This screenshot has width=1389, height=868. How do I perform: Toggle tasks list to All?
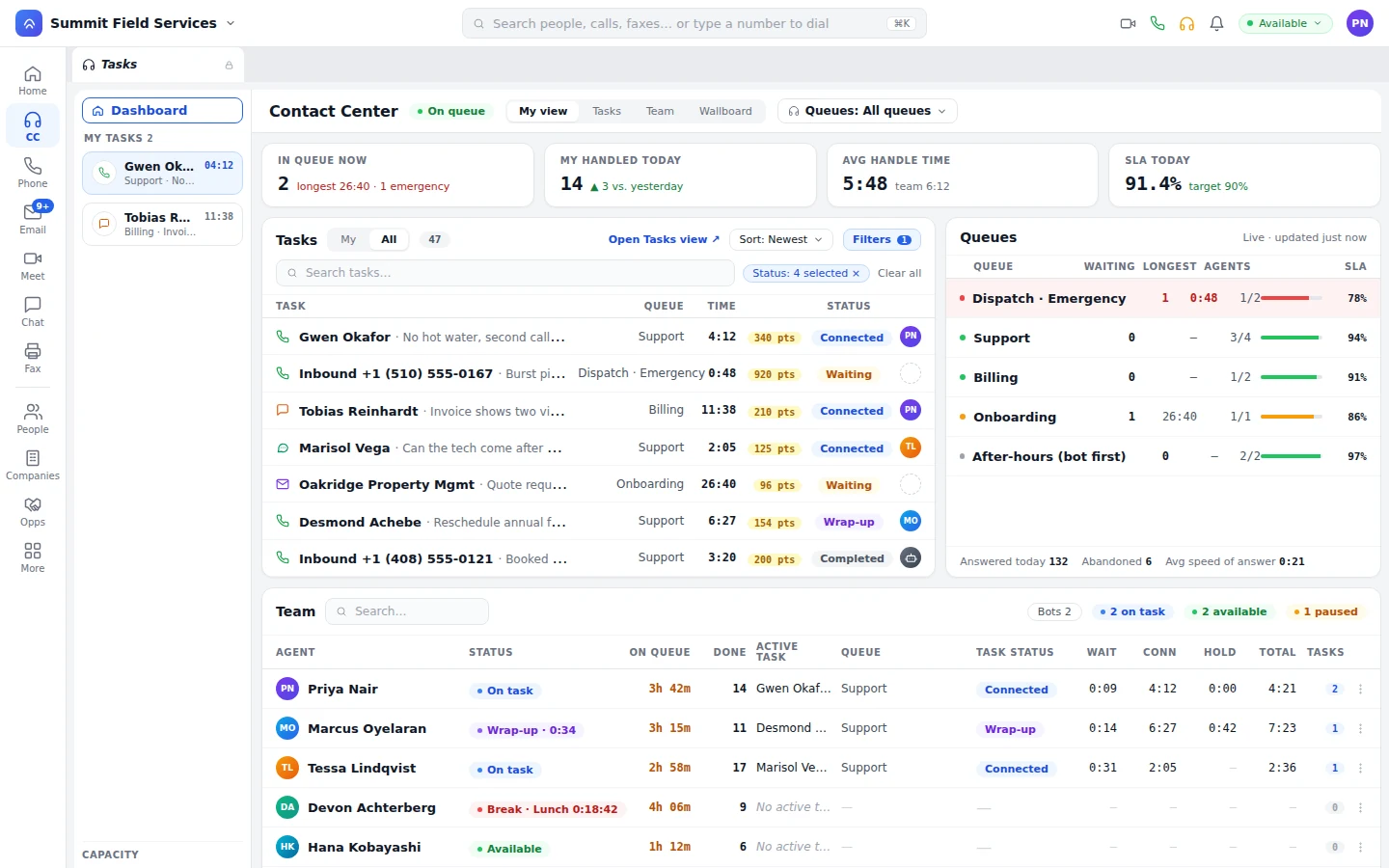[389, 240]
